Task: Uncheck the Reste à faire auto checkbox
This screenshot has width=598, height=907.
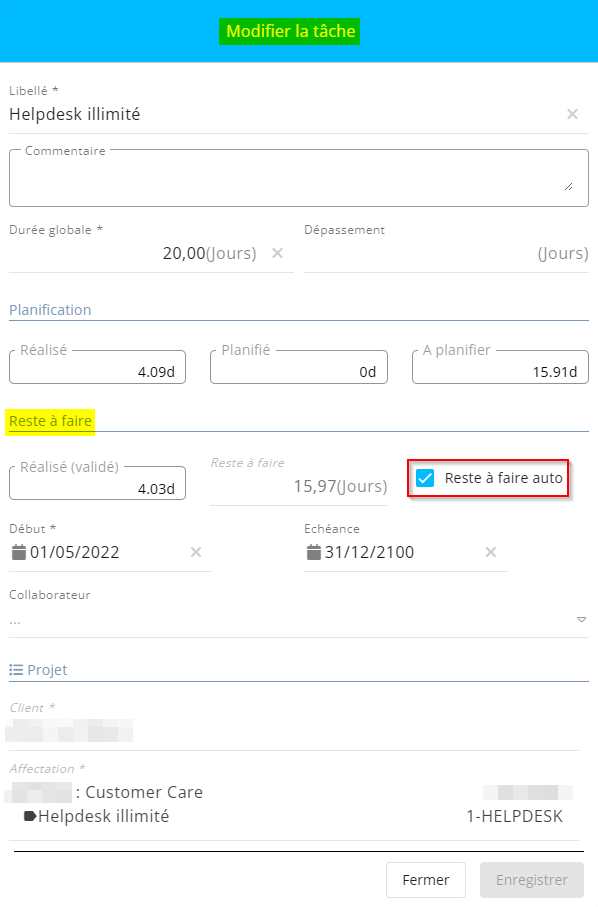Action: pyautogui.click(x=425, y=478)
